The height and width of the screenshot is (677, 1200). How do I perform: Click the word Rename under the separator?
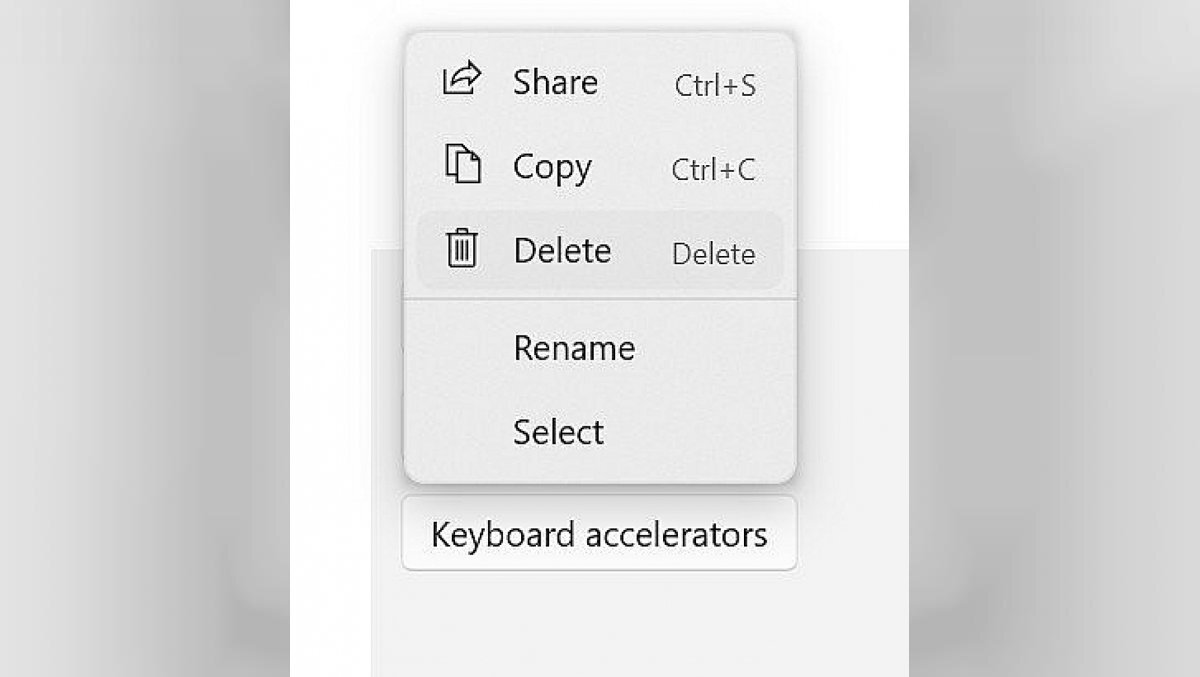point(574,348)
